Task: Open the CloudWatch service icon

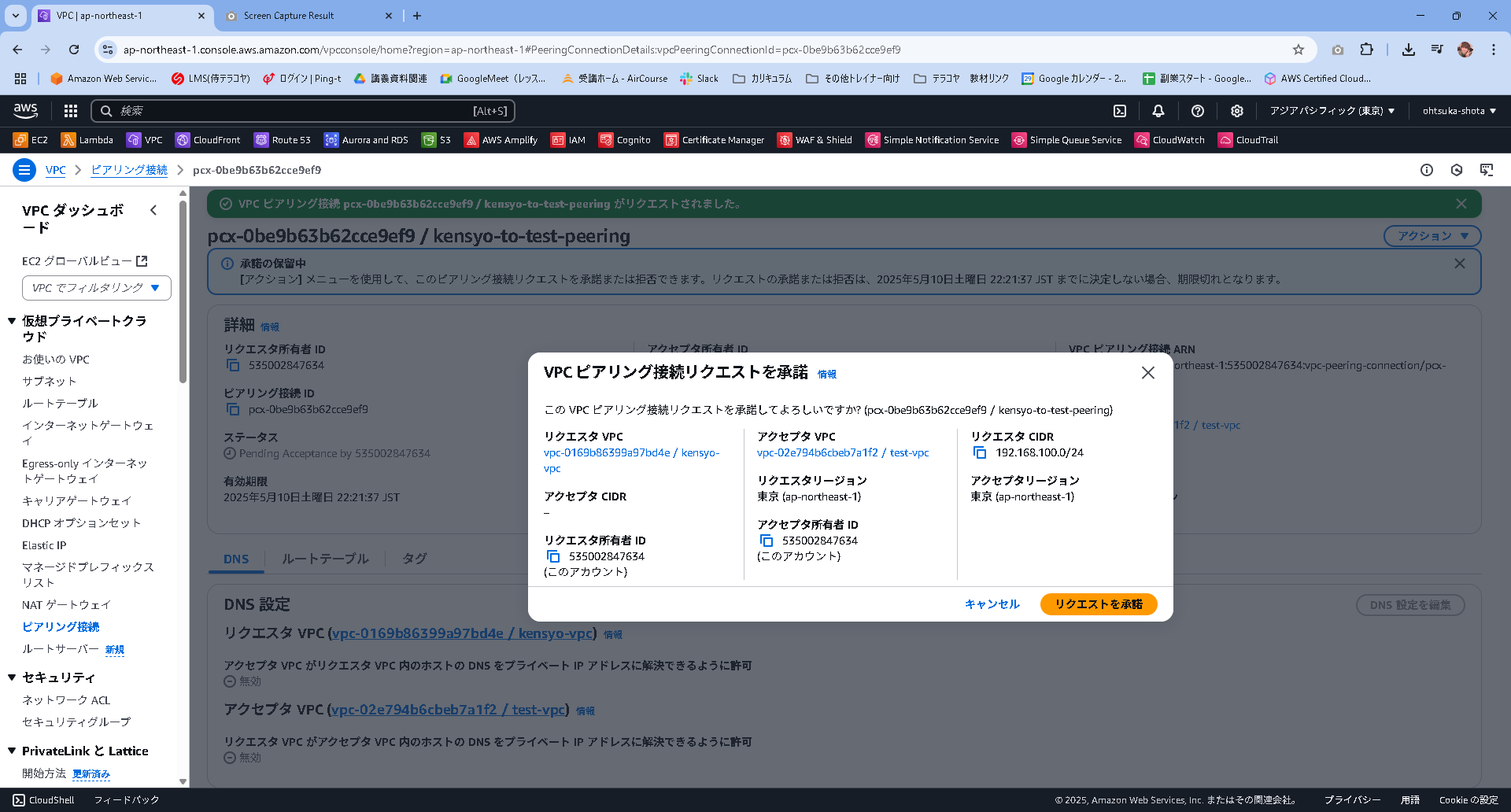Action: 1169,139
